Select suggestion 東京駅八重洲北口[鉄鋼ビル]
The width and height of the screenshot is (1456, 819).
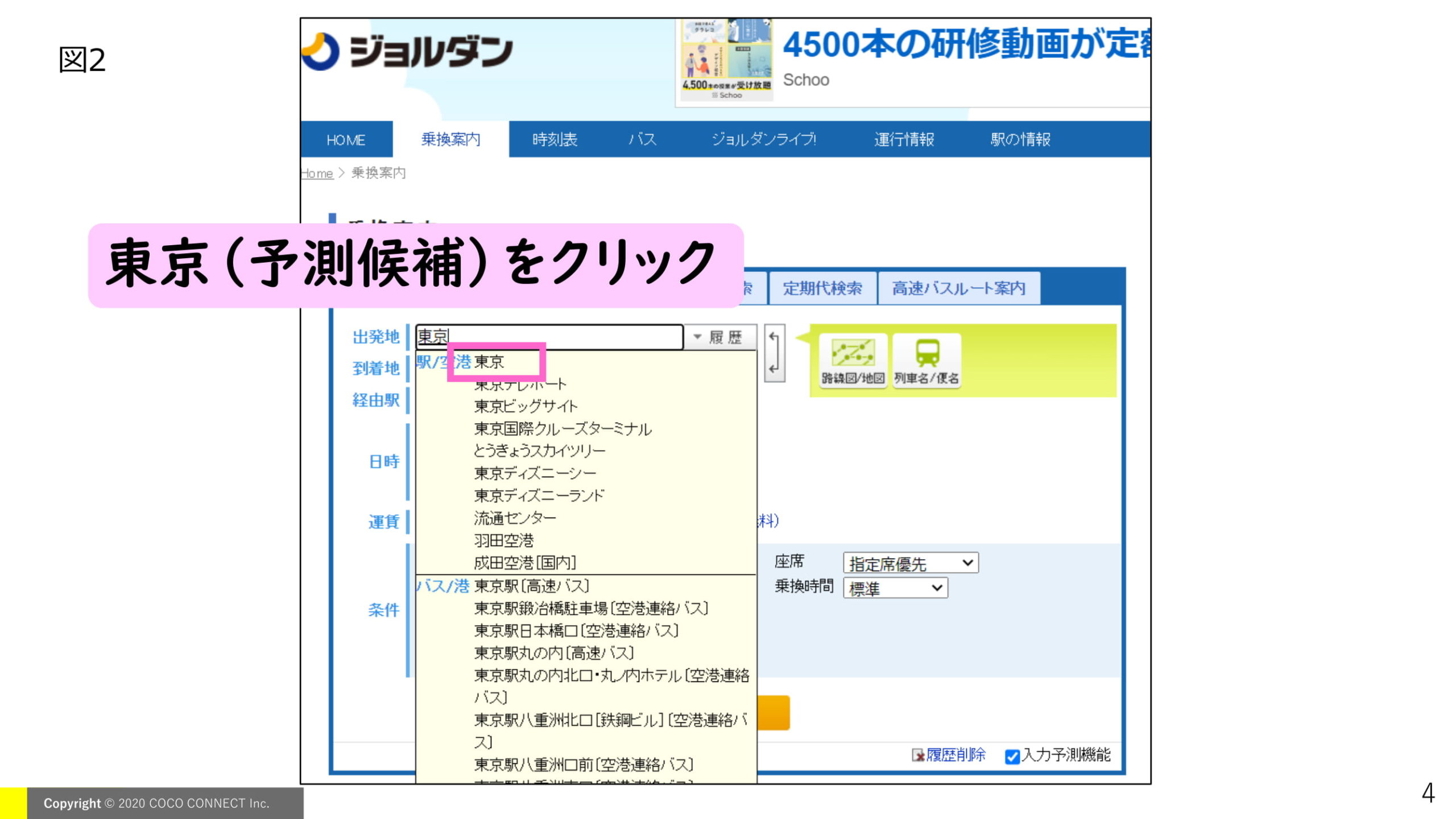(x=611, y=731)
